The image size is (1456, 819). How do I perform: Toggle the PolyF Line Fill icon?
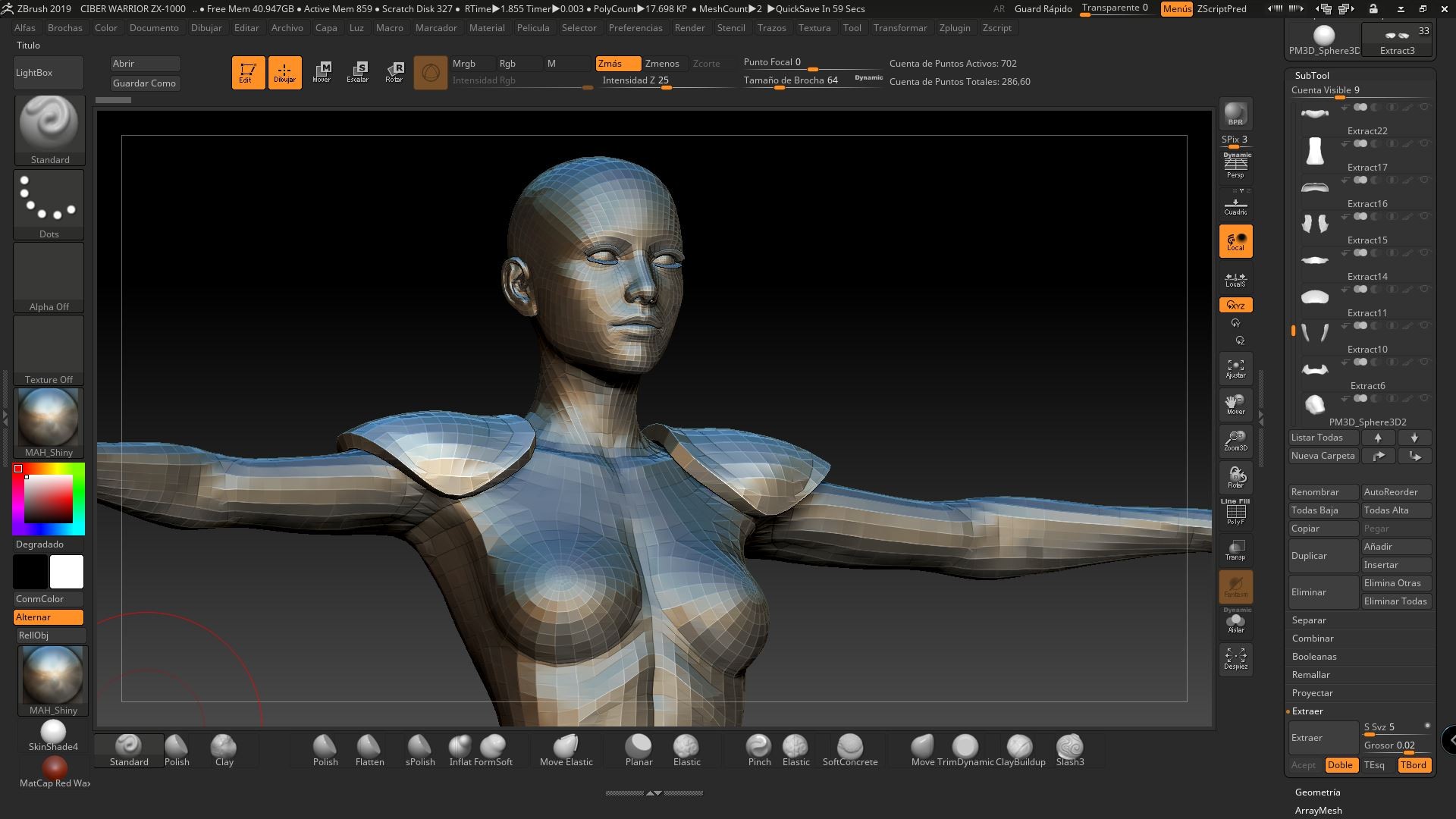point(1235,513)
